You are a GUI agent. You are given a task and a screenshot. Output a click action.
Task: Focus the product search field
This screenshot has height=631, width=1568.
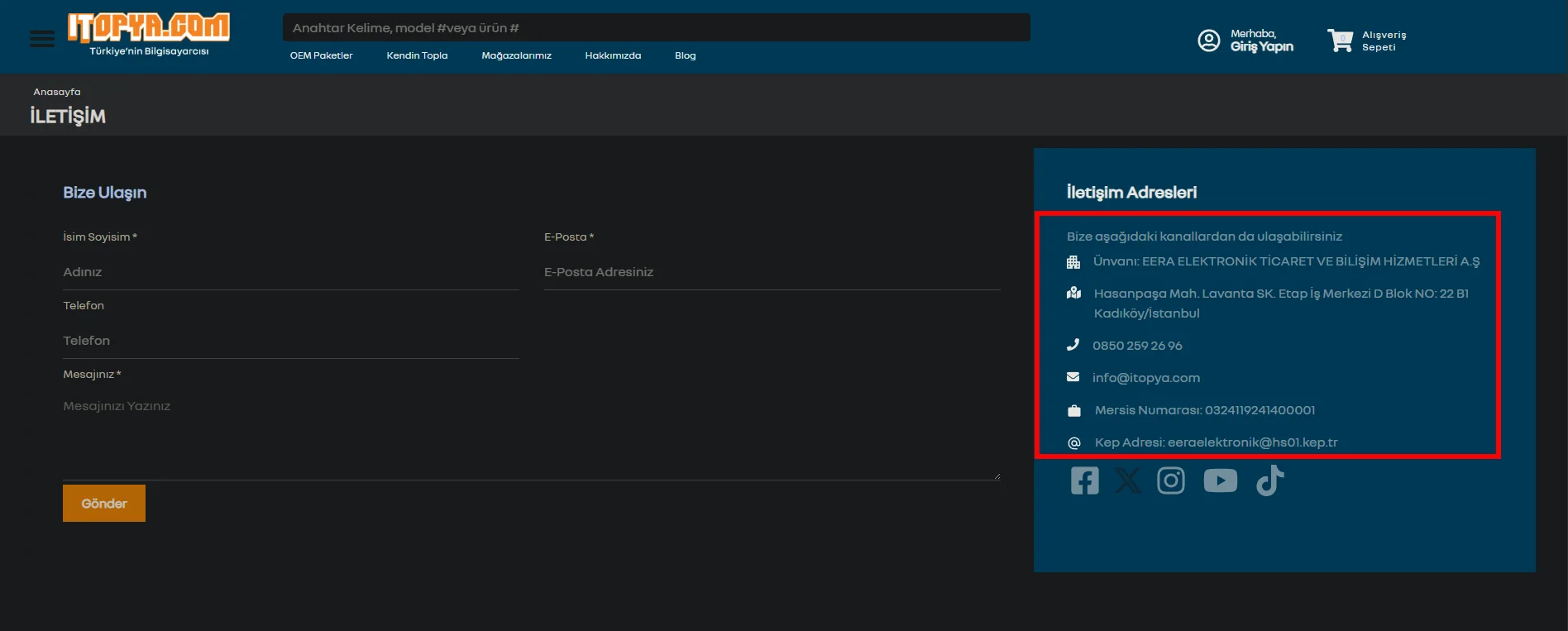(657, 27)
